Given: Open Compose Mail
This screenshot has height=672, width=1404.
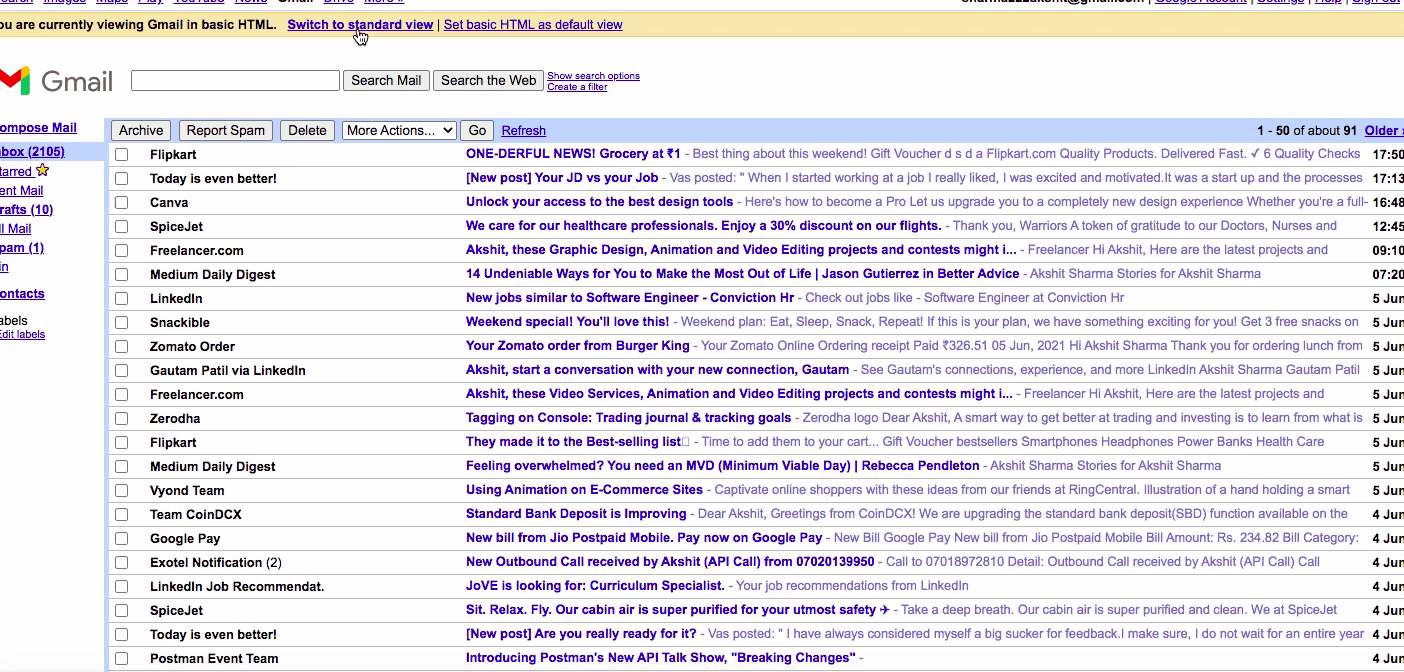Looking at the screenshot, I should click(38, 127).
